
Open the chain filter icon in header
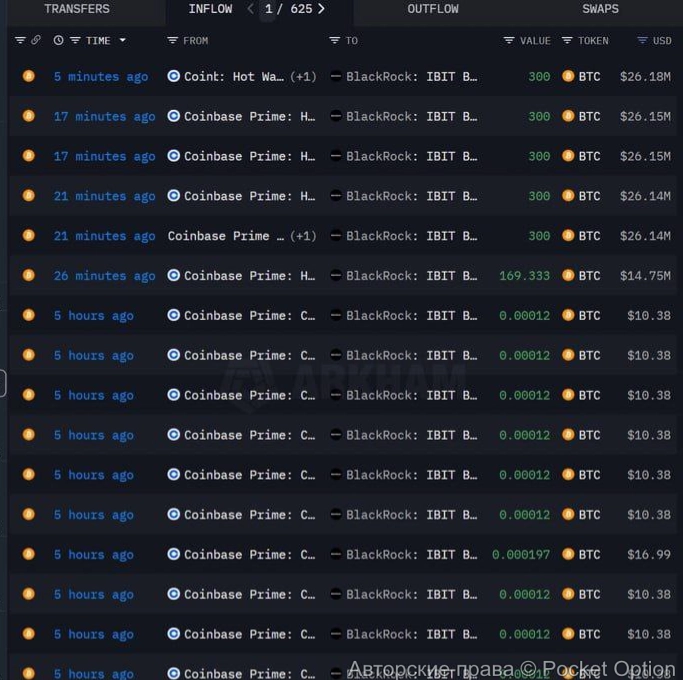click(20, 41)
